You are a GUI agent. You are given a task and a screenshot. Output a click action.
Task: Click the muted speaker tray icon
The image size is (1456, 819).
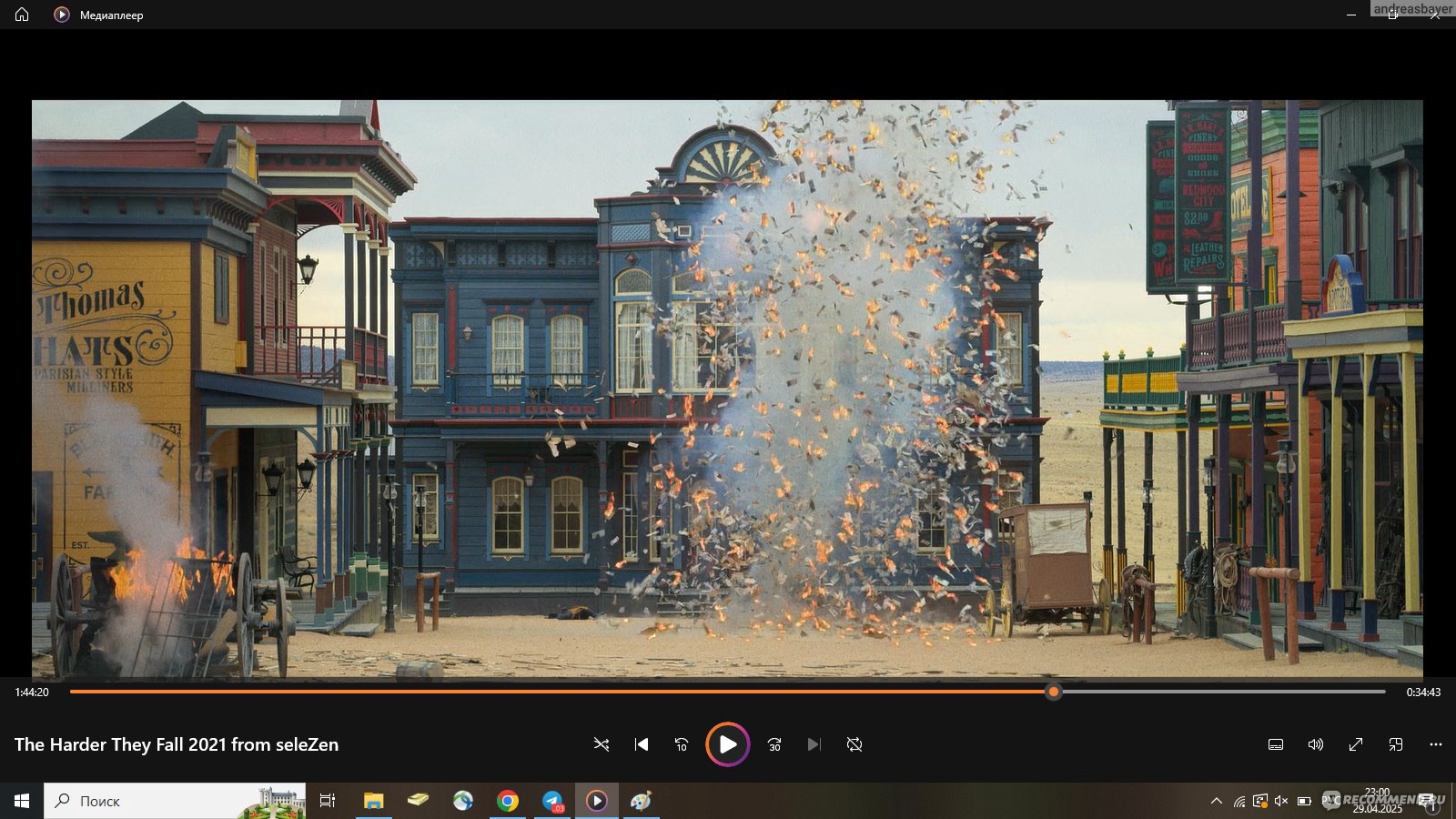pyautogui.click(x=1281, y=801)
